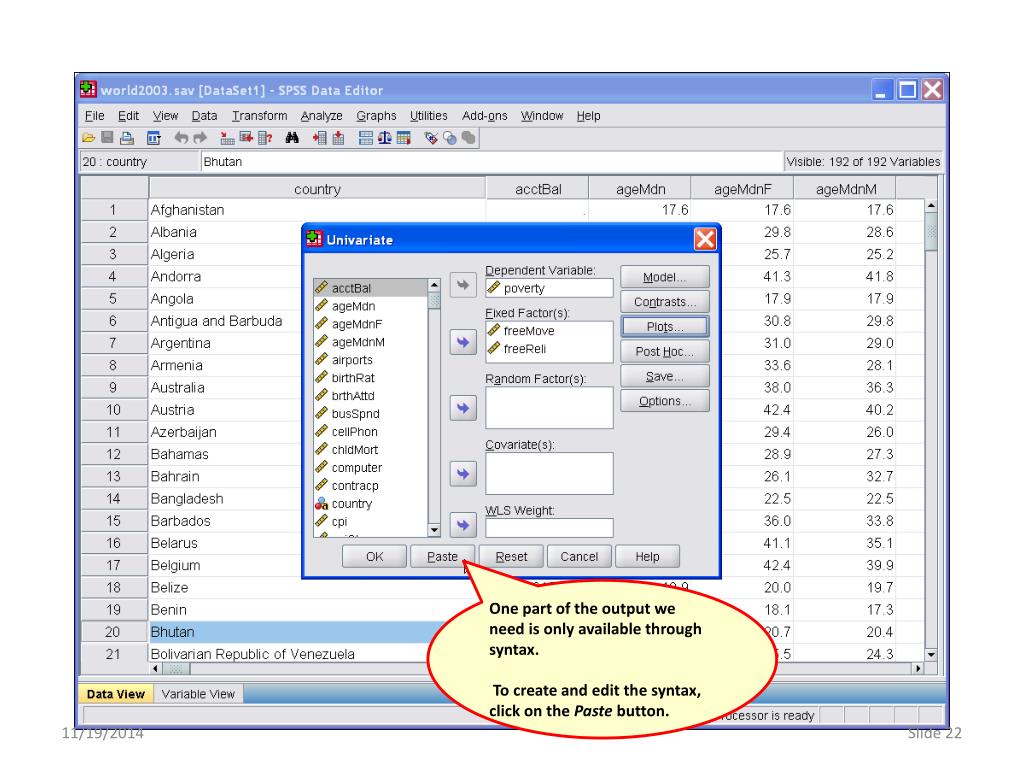Viewport: 1024px width, 768px height.
Task: Open the Utilities menu
Action: [x=428, y=116]
